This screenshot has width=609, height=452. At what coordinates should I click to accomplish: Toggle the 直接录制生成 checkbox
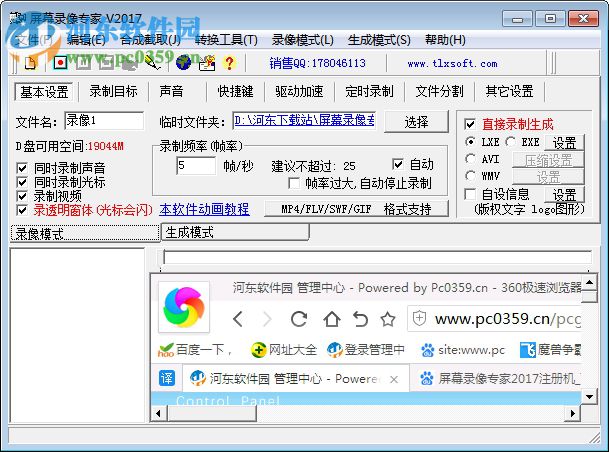click(x=470, y=124)
